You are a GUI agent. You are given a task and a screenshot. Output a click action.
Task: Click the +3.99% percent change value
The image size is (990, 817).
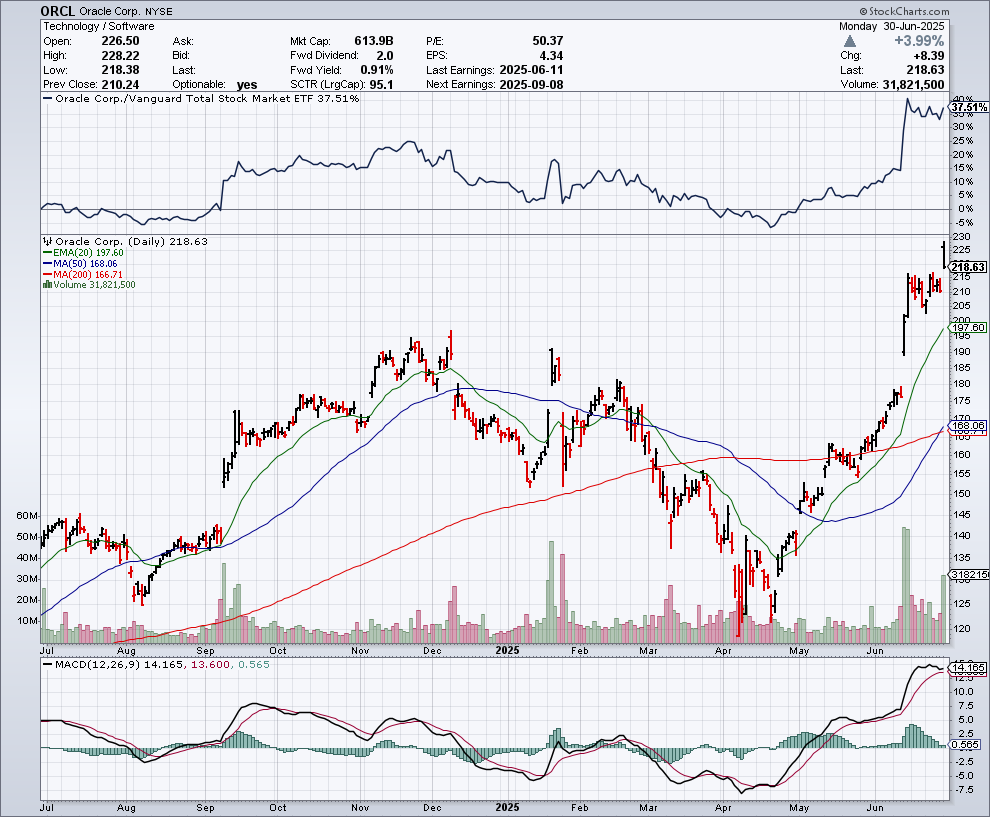(919, 41)
